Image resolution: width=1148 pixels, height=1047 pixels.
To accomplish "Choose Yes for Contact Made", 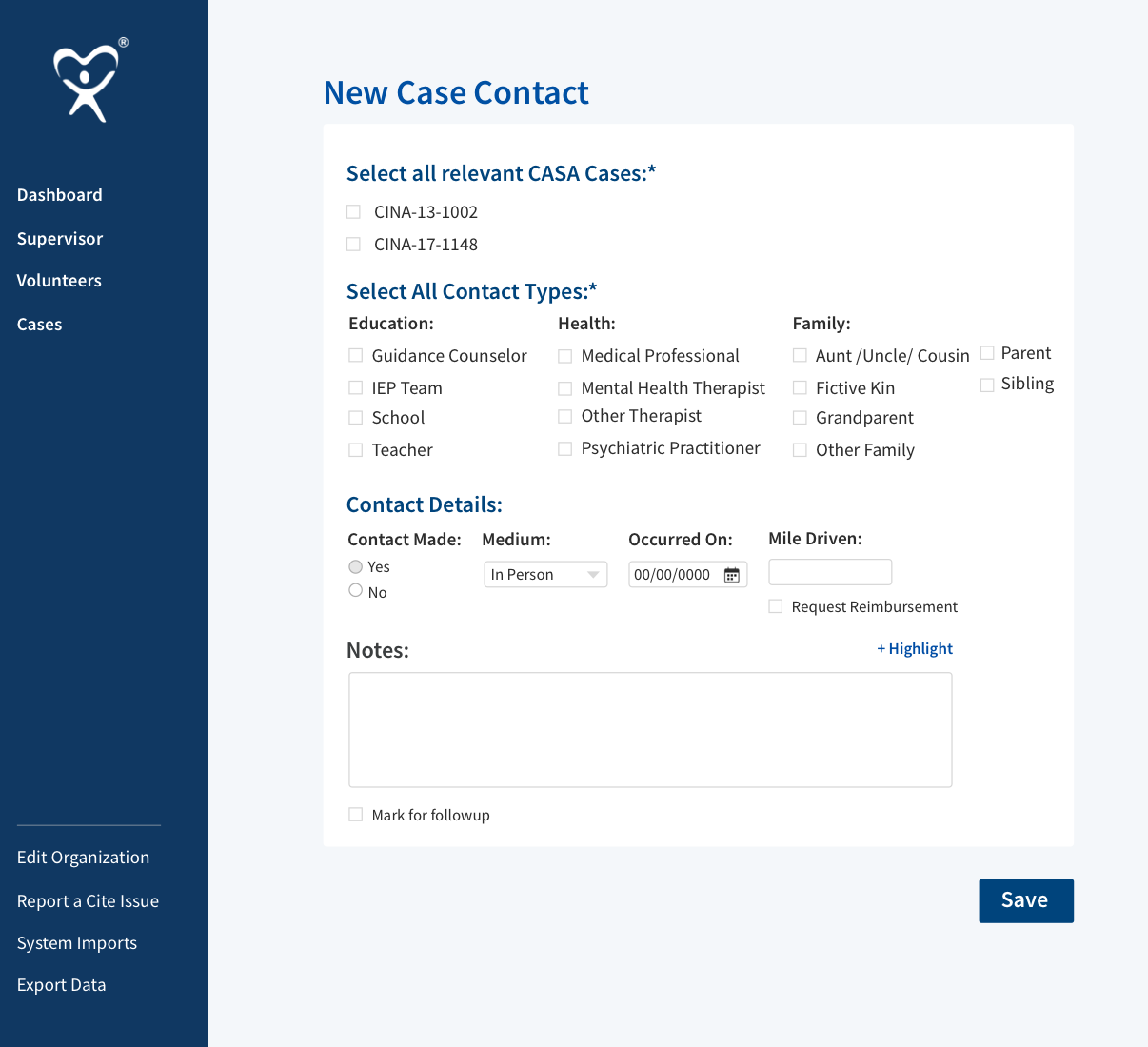I will [356, 566].
